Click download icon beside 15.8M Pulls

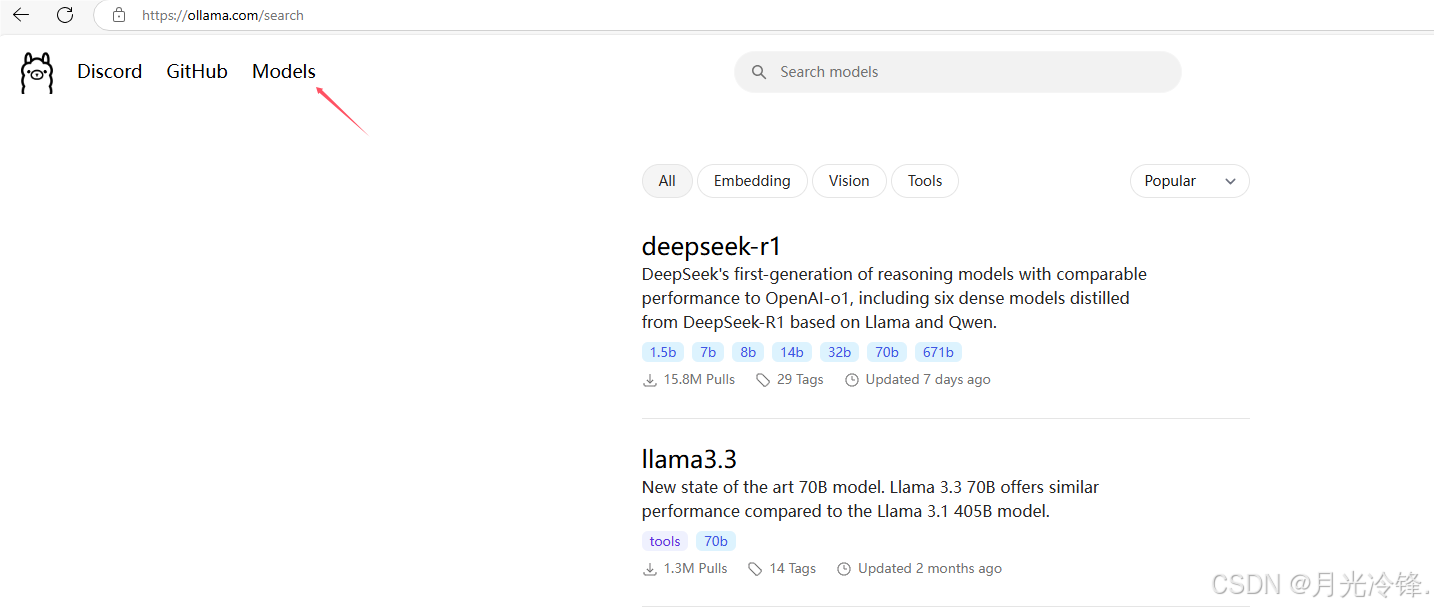click(650, 380)
